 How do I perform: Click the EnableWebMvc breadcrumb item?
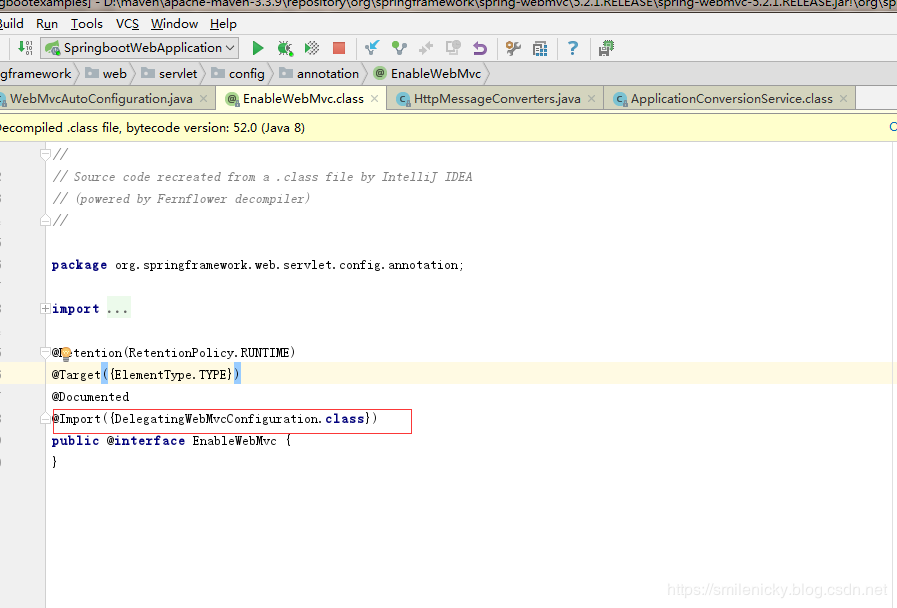click(428, 74)
